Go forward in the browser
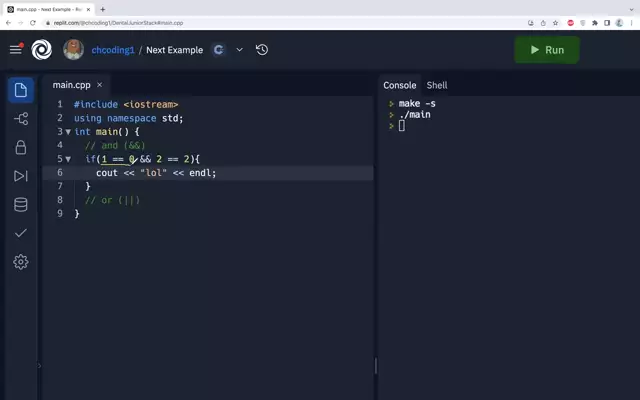Viewport: 640px width, 400px height. (x=20, y=23)
